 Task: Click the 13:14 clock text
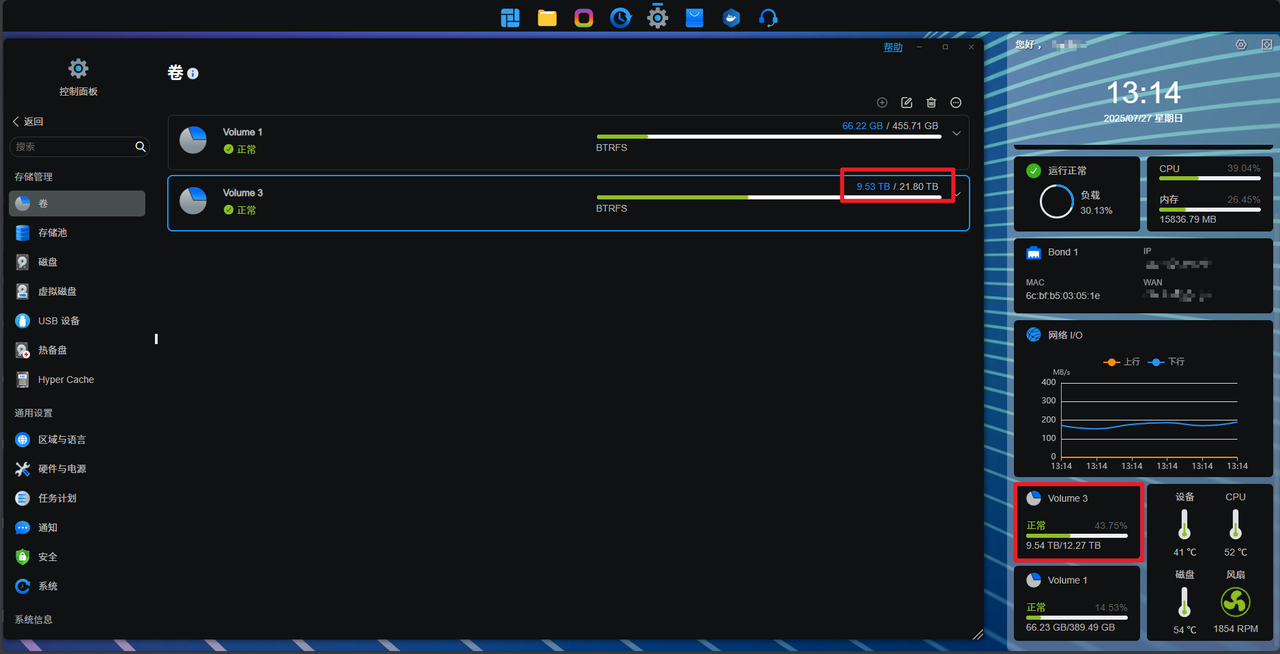coord(1144,93)
